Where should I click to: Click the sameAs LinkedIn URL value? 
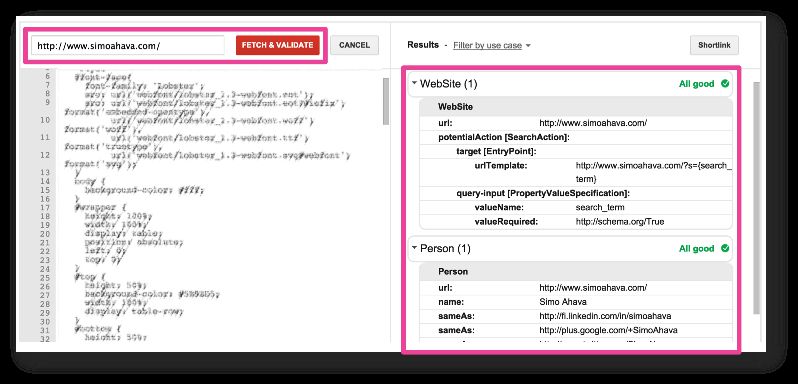(x=605, y=316)
